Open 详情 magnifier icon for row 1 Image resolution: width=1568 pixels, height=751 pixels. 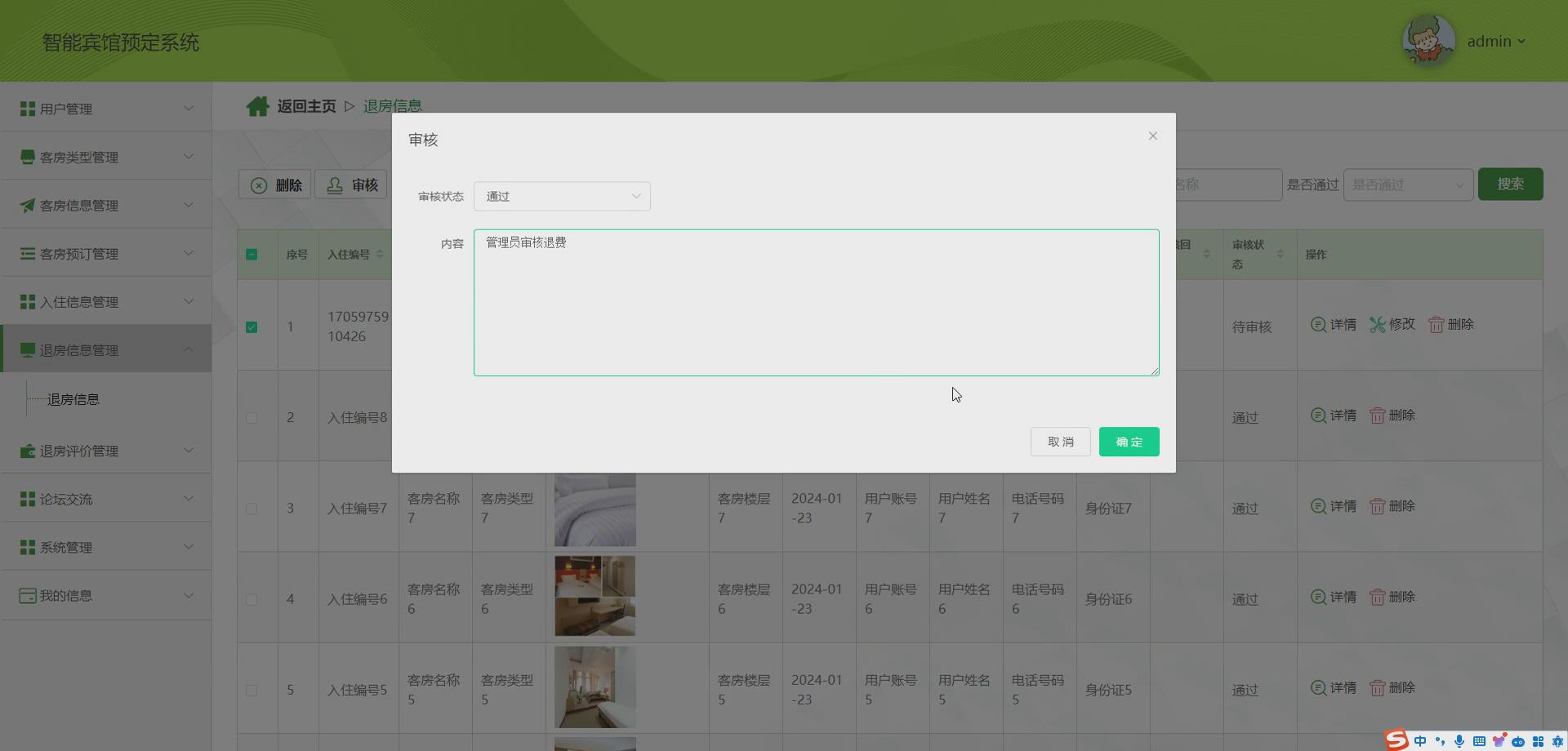1318,324
